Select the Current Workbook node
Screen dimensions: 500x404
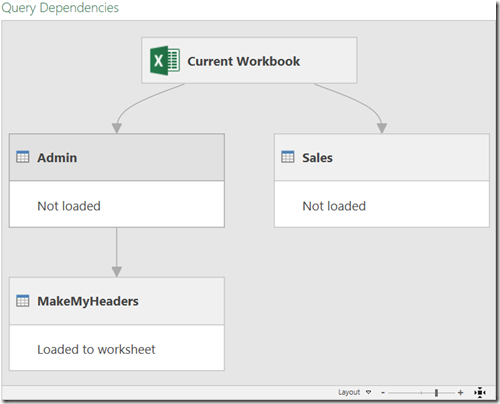249,60
